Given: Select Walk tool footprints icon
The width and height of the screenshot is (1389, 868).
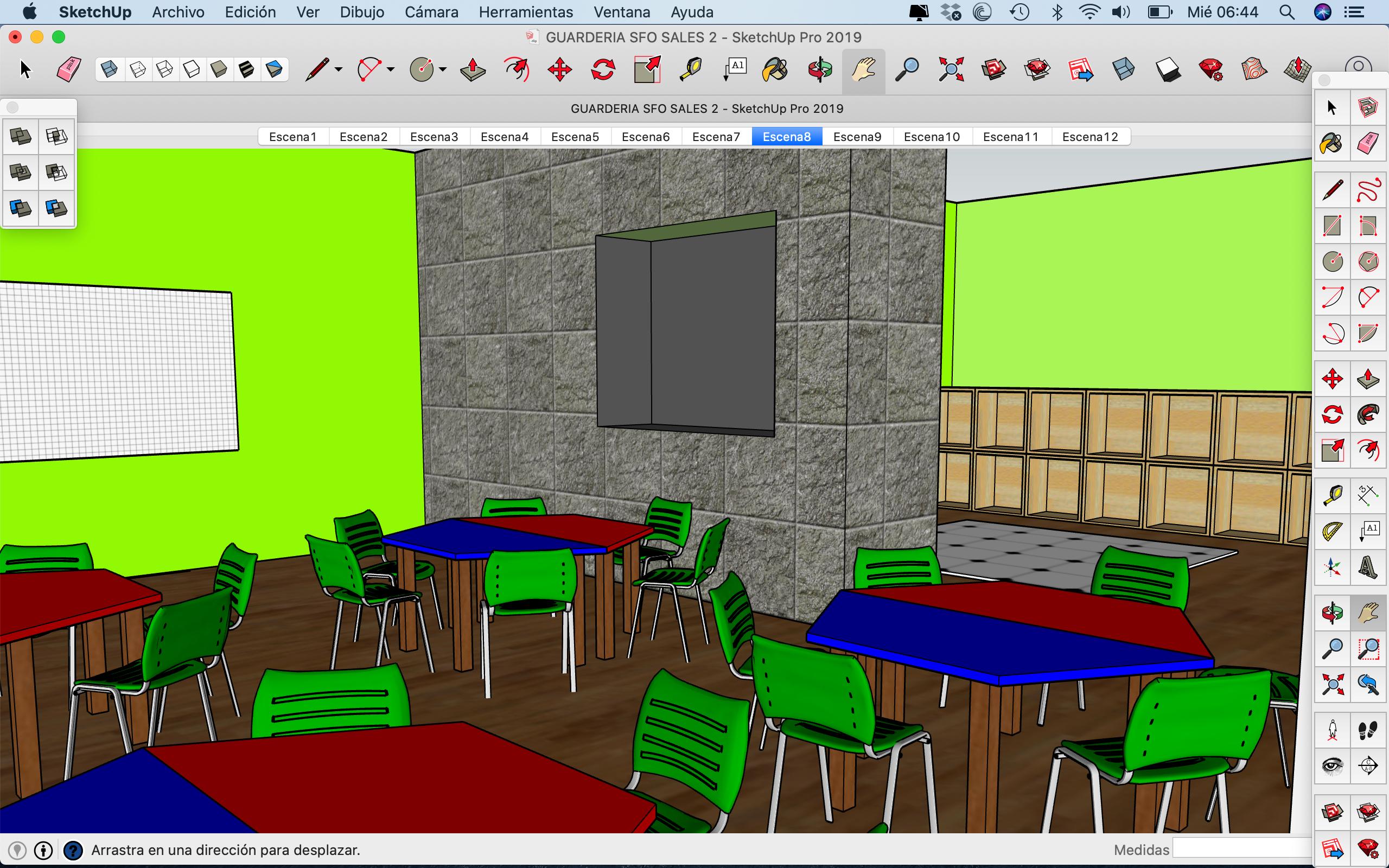Looking at the screenshot, I should point(1368,730).
